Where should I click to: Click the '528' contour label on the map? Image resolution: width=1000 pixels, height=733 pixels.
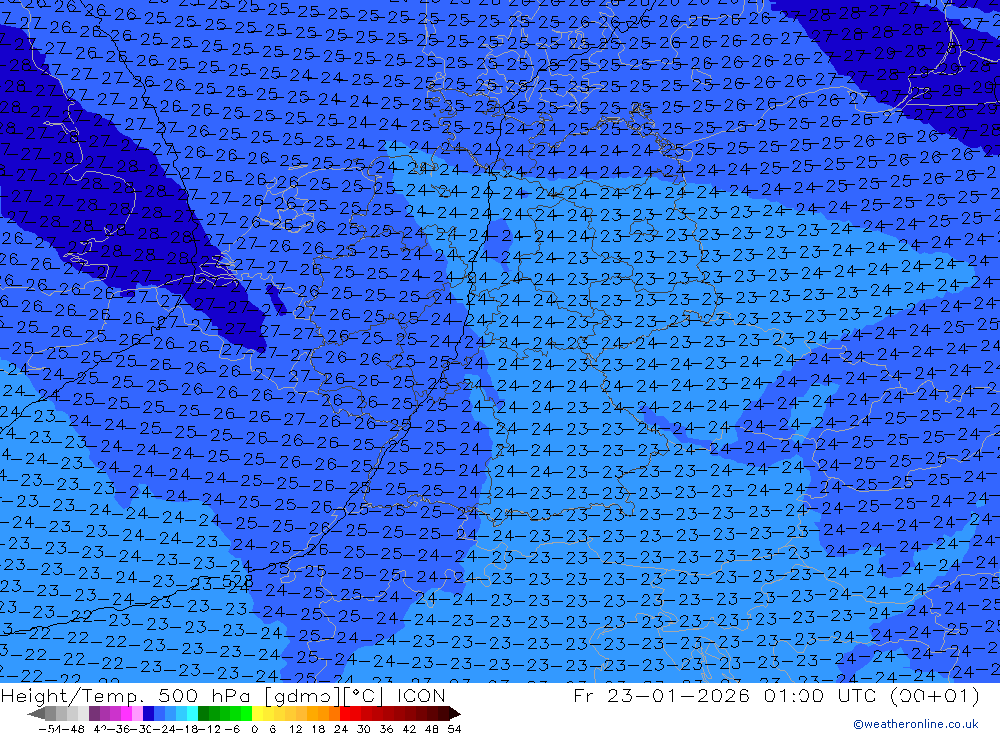[x=237, y=581]
